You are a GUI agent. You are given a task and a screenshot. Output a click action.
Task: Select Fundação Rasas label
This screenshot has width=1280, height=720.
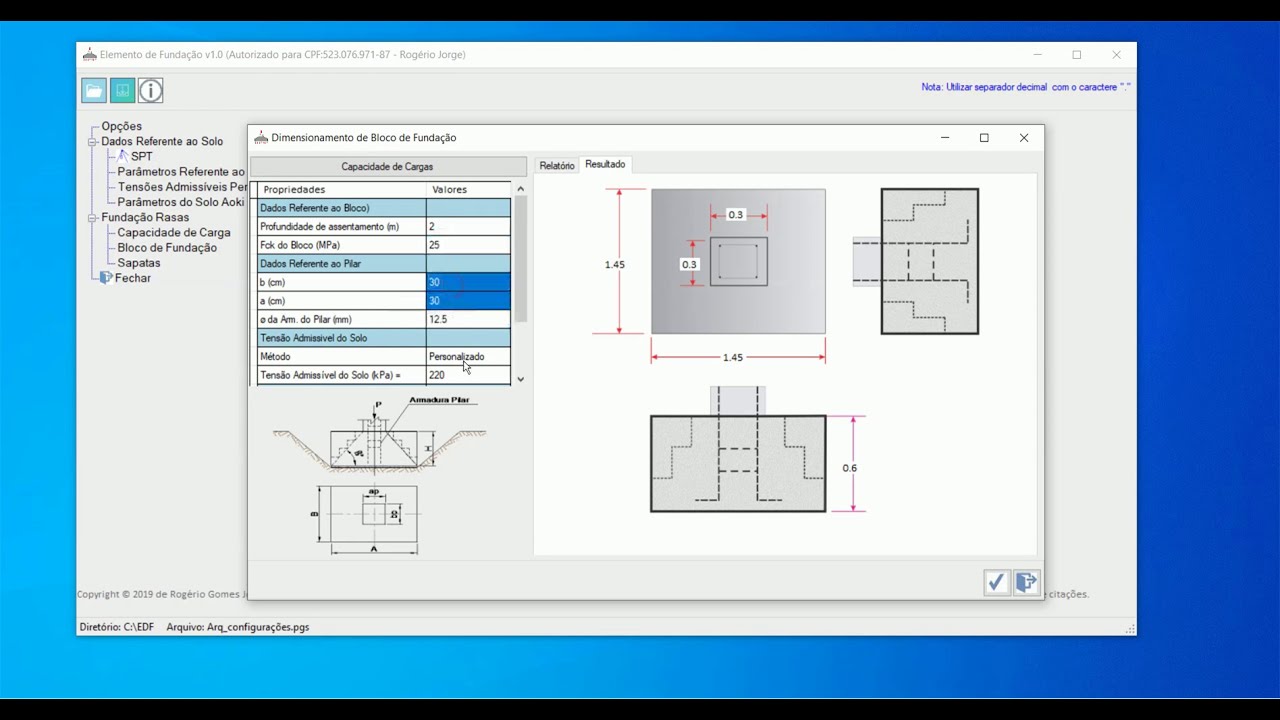coord(145,218)
